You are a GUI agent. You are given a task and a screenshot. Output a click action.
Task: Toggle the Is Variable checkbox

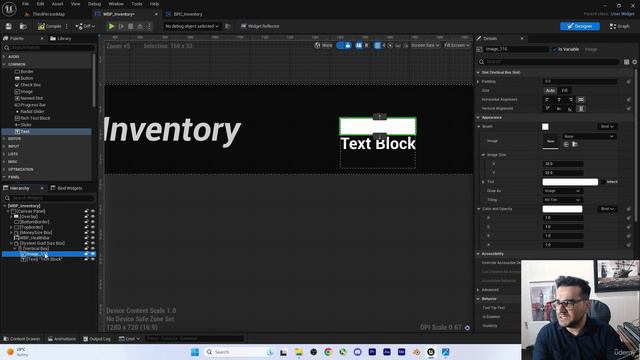click(x=554, y=49)
